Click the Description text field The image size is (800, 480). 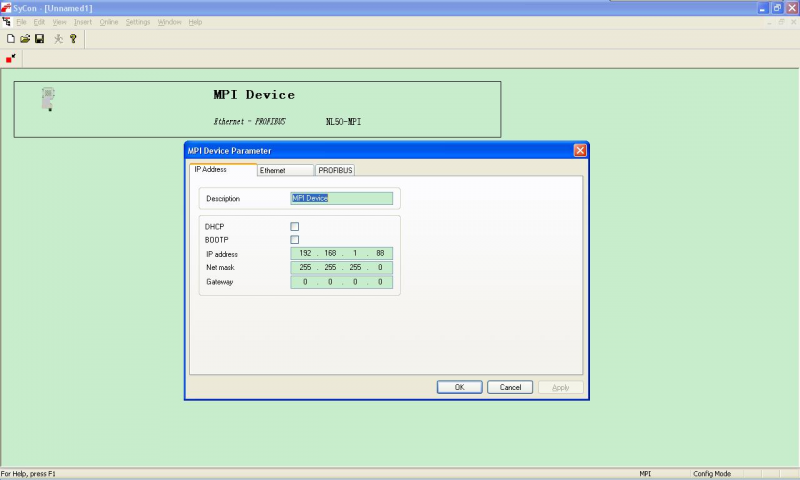(341, 198)
